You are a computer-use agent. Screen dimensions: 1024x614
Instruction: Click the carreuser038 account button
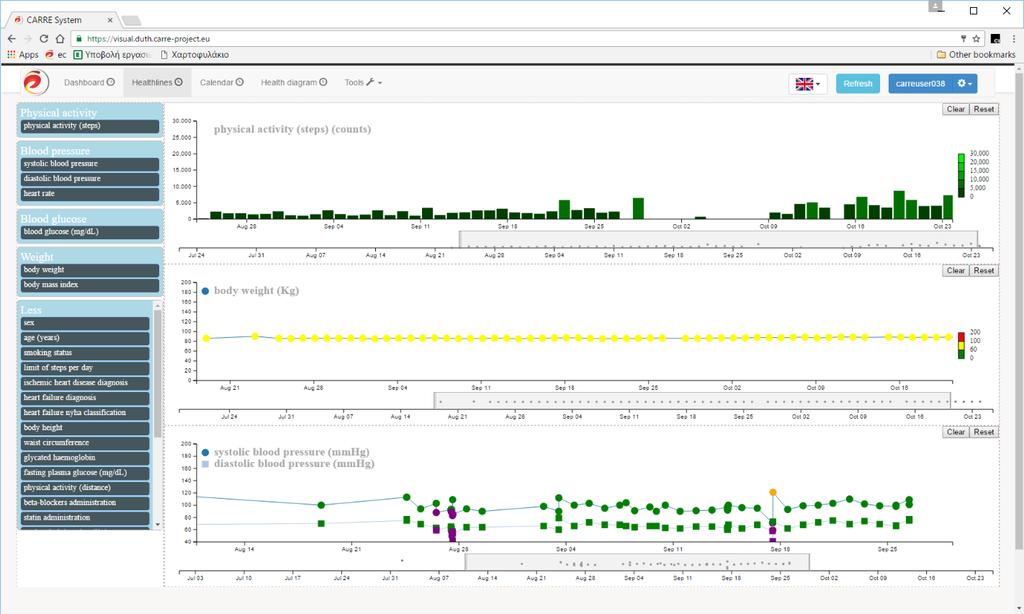[920, 84]
